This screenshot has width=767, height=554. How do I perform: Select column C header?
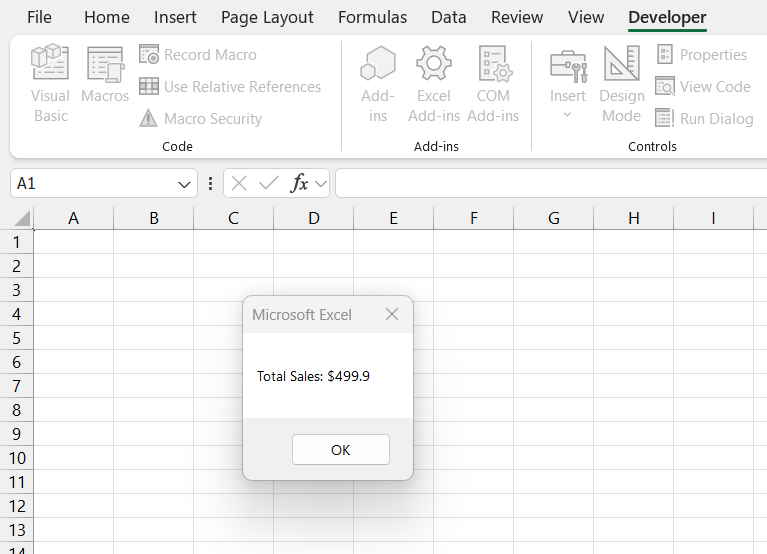(x=234, y=218)
